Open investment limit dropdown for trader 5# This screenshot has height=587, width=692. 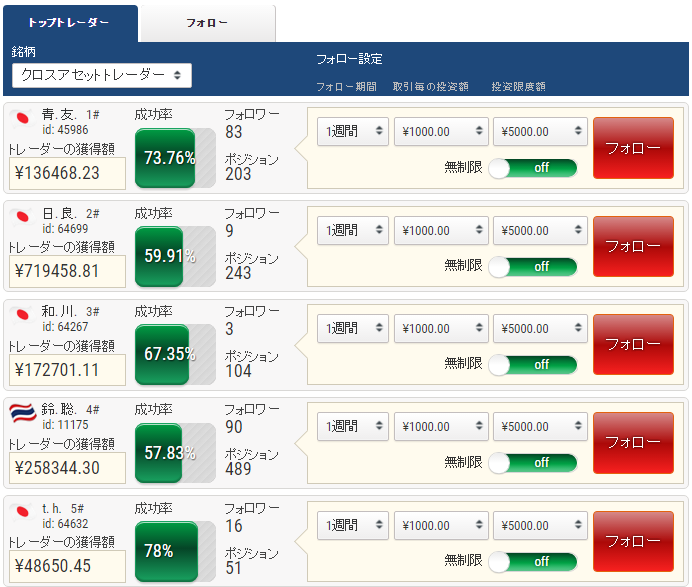point(540,525)
